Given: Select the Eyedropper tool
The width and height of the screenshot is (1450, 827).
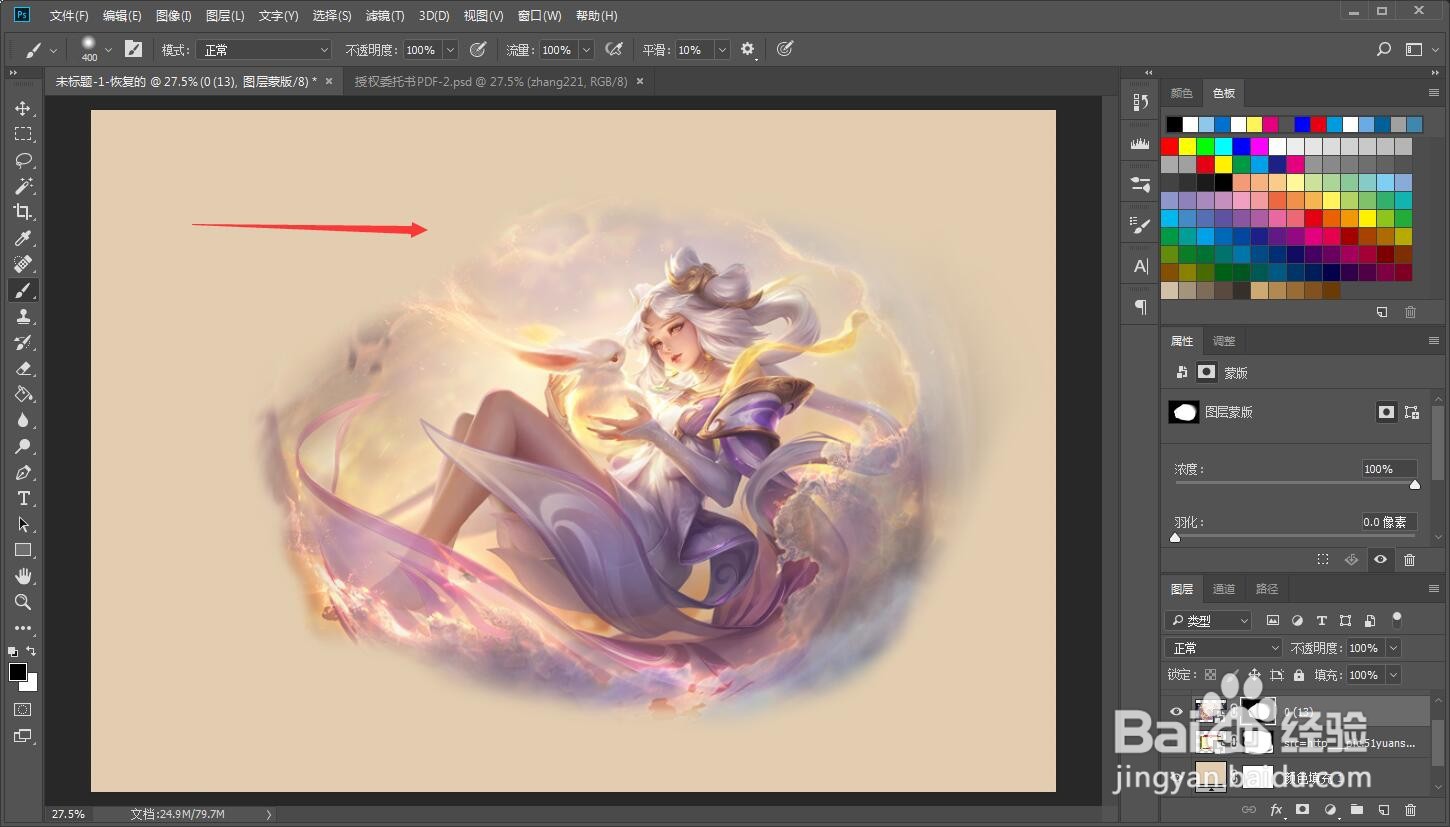Looking at the screenshot, I should point(23,238).
